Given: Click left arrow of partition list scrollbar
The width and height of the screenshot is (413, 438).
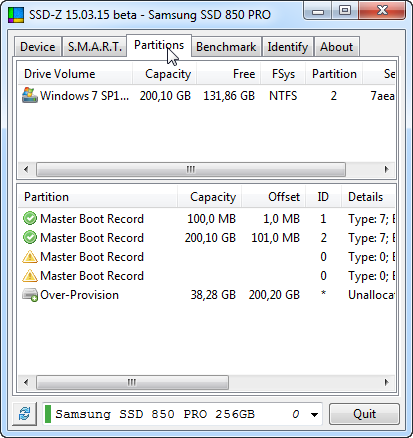Looking at the screenshot, I should click(x=26, y=382).
